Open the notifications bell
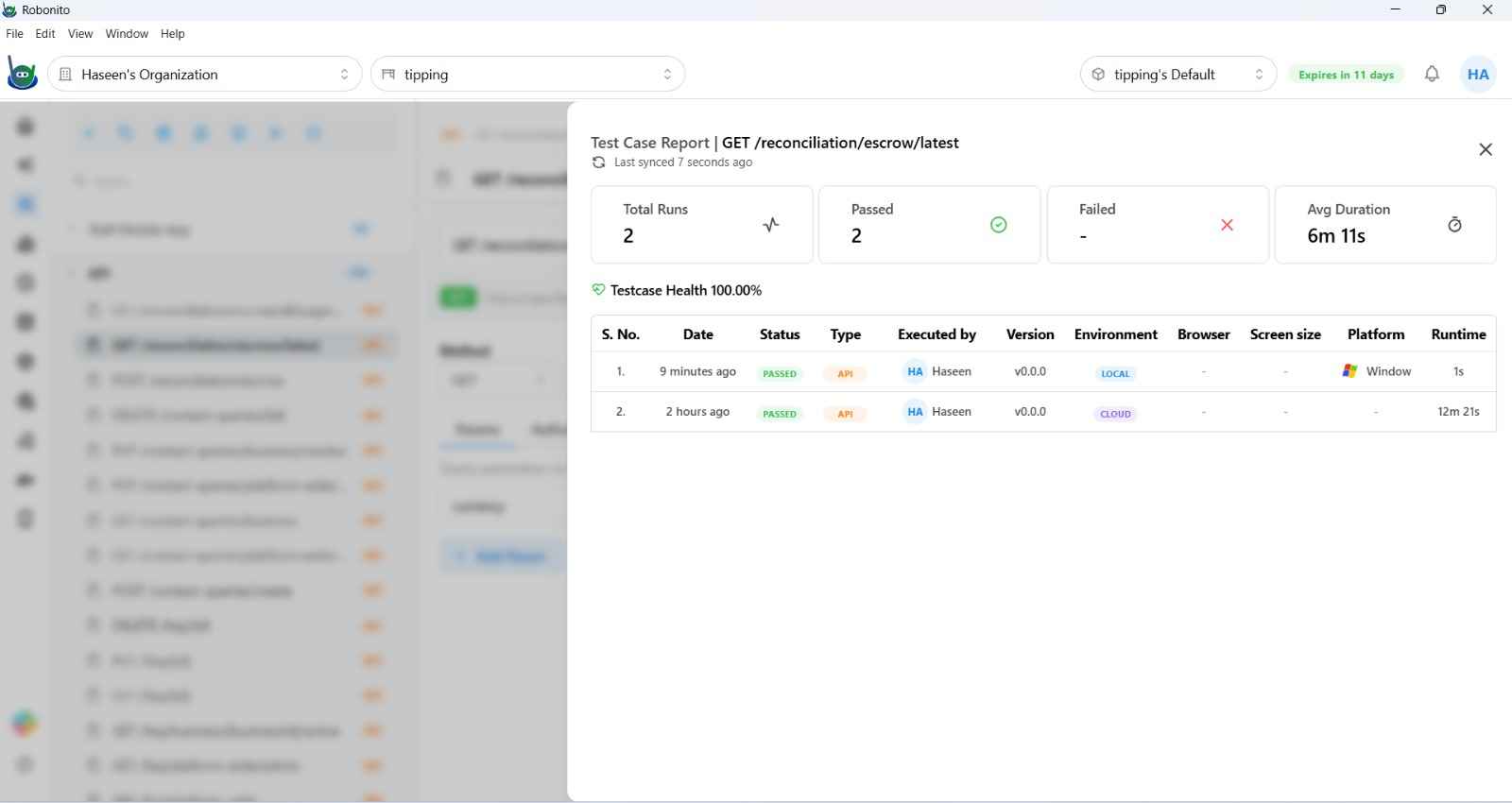Image resolution: width=1512 pixels, height=803 pixels. pyautogui.click(x=1432, y=74)
